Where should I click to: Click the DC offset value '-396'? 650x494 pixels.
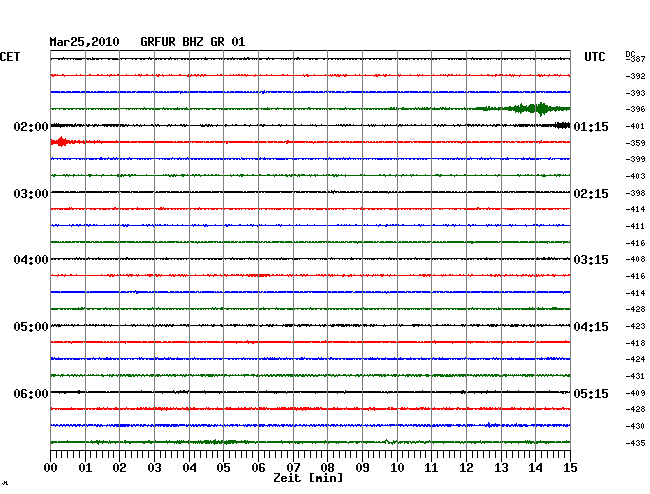click(635, 109)
